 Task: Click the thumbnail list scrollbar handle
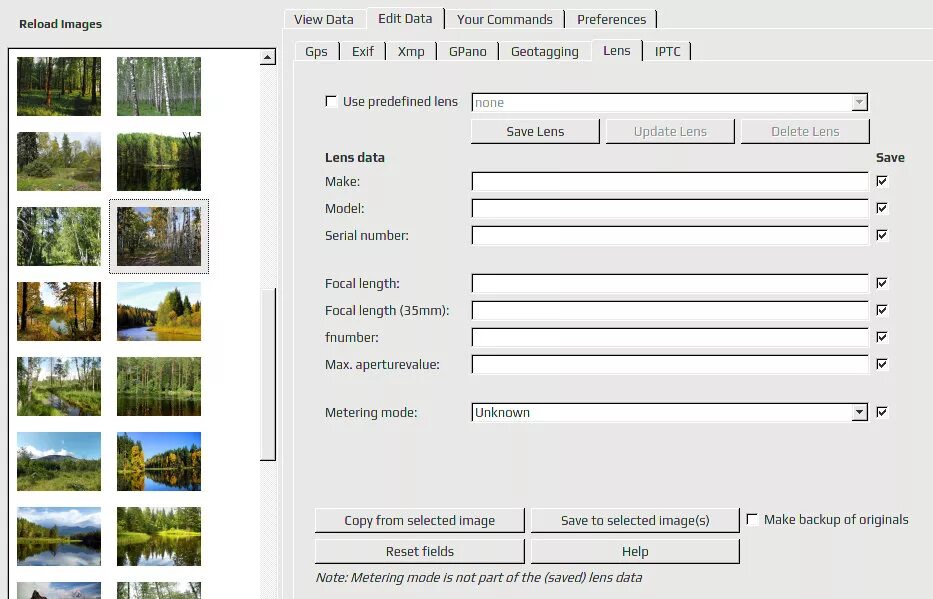(x=268, y=374)
